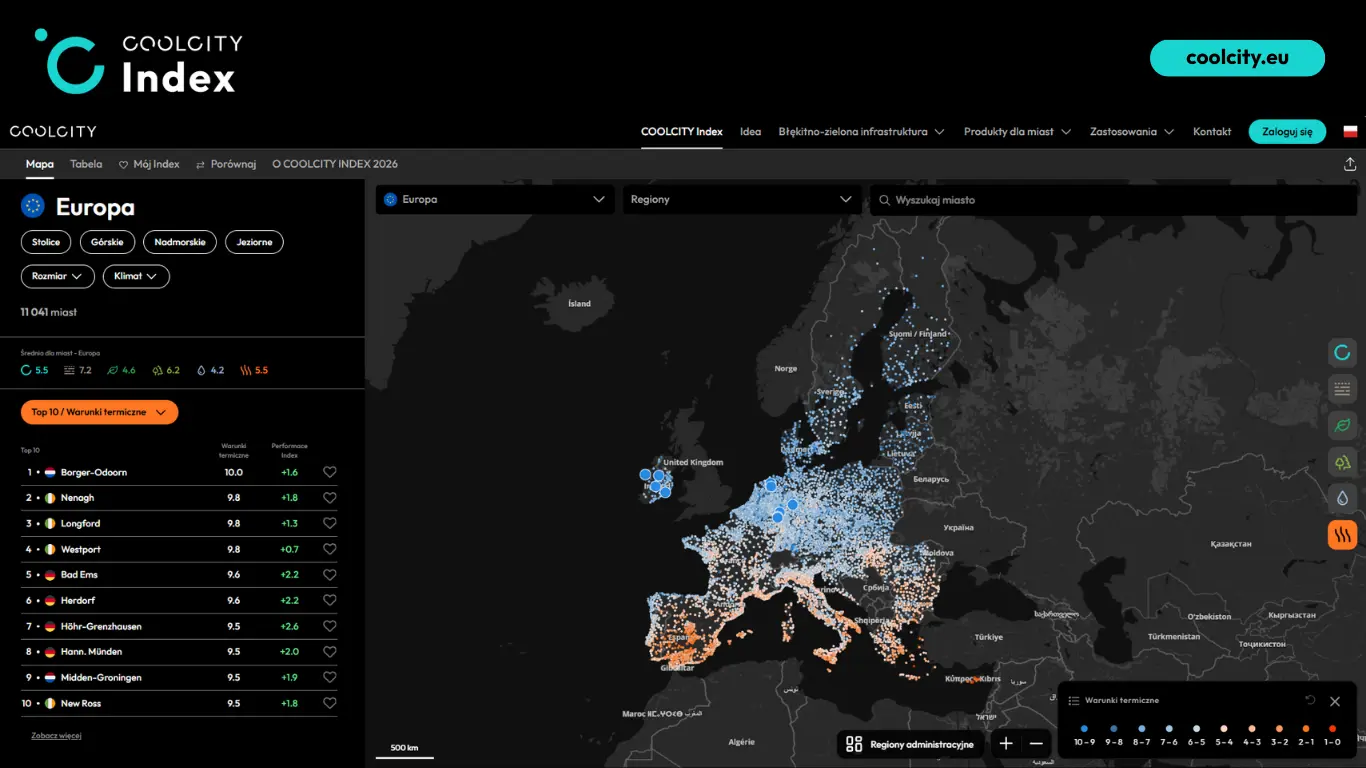Click the 6–5 legend color dot
The image size is (1366, 768).
[x=1196, y=728]
